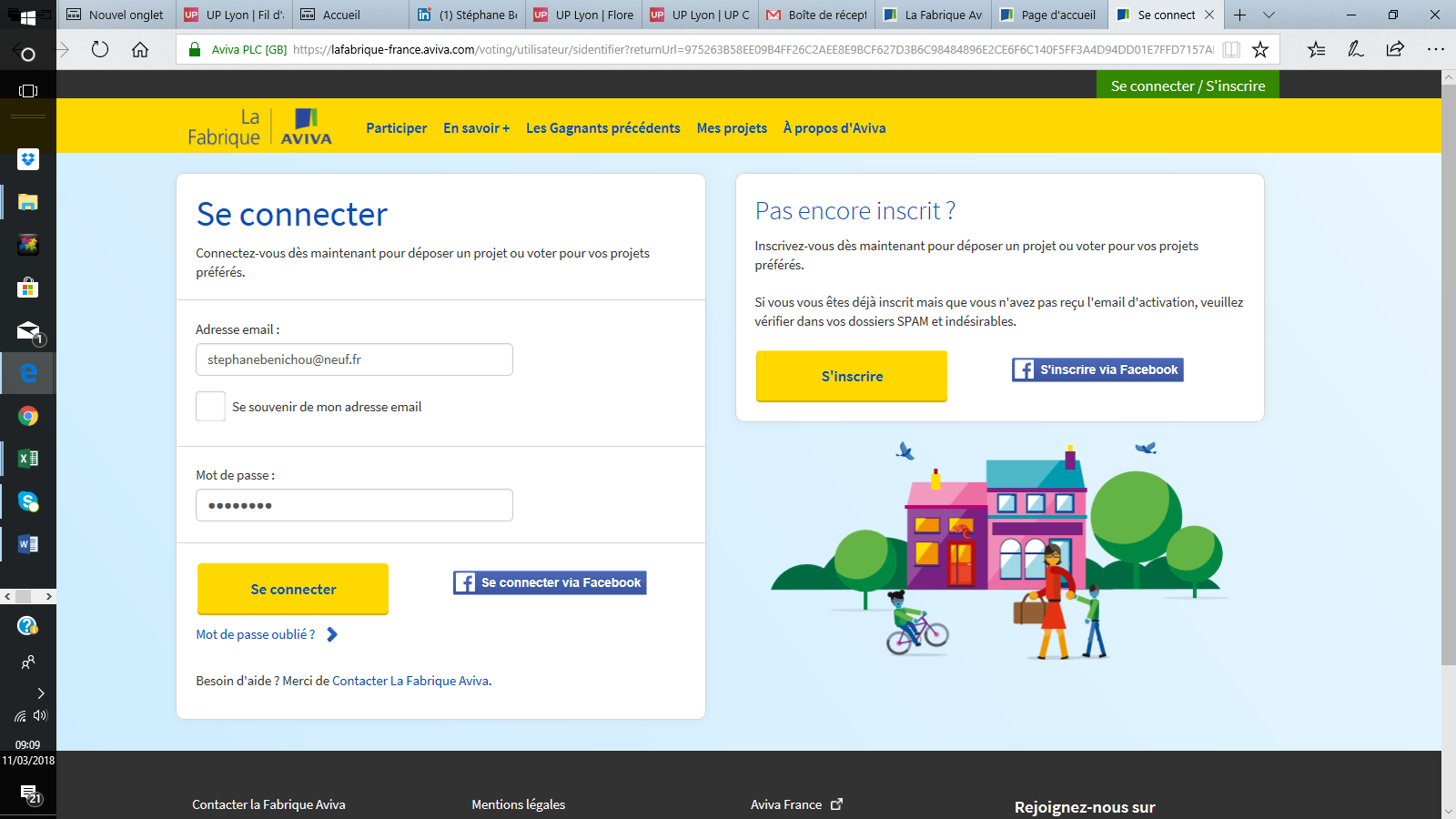Switch to Google Chrome in the taskbar
The height and width of the screenshot is (819, 1456).
pyautogui.click(x=28, y=416)
